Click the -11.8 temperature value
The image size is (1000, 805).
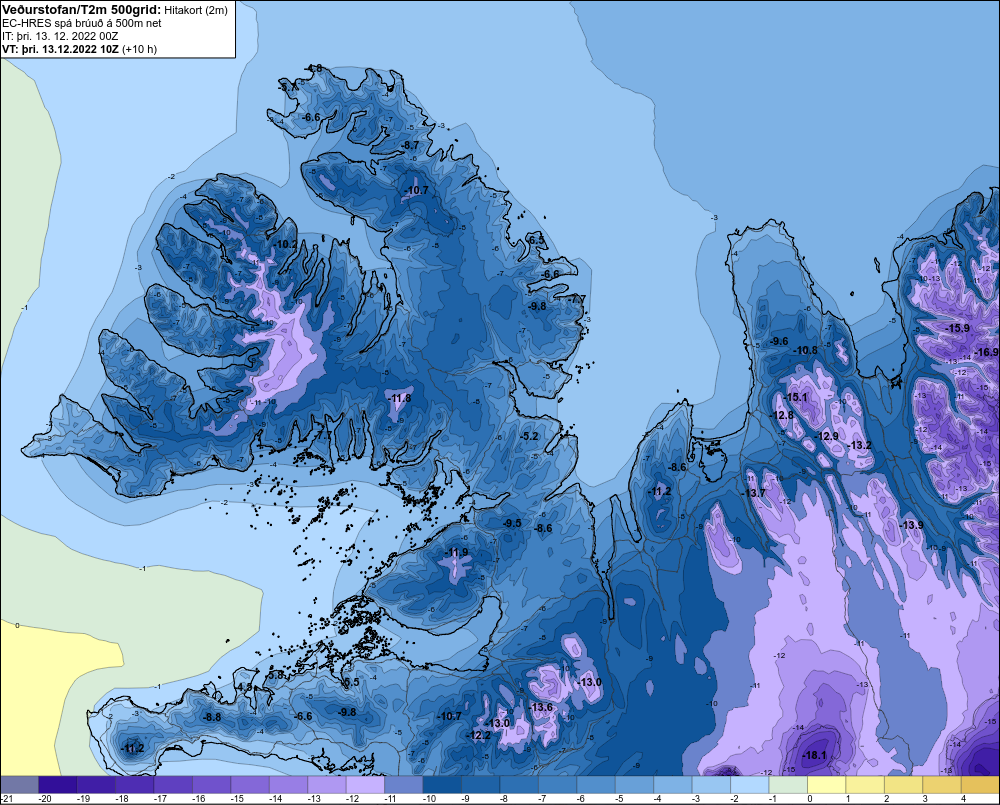[399, 398]
